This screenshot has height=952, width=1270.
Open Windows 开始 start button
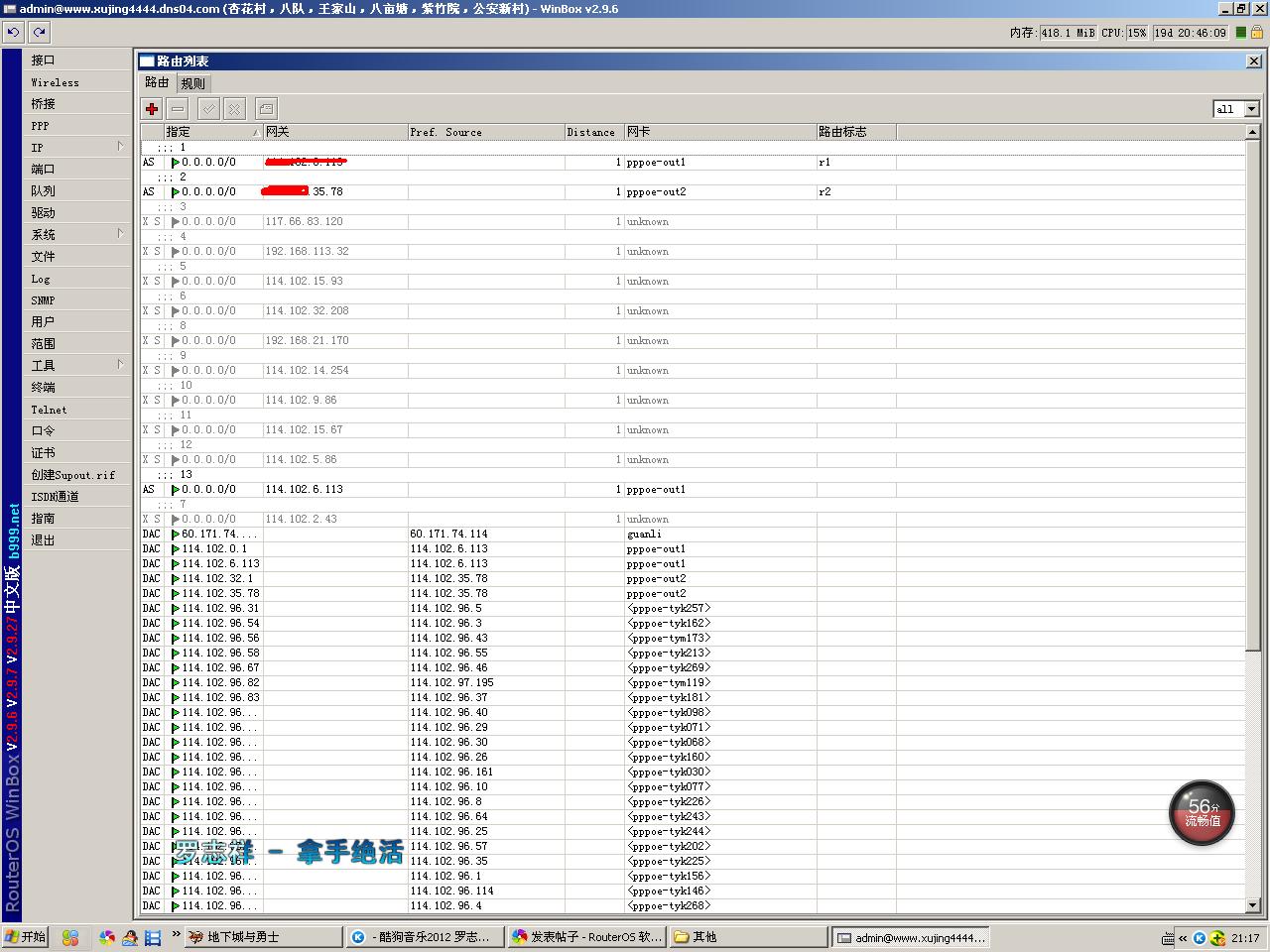pos(26,937)
